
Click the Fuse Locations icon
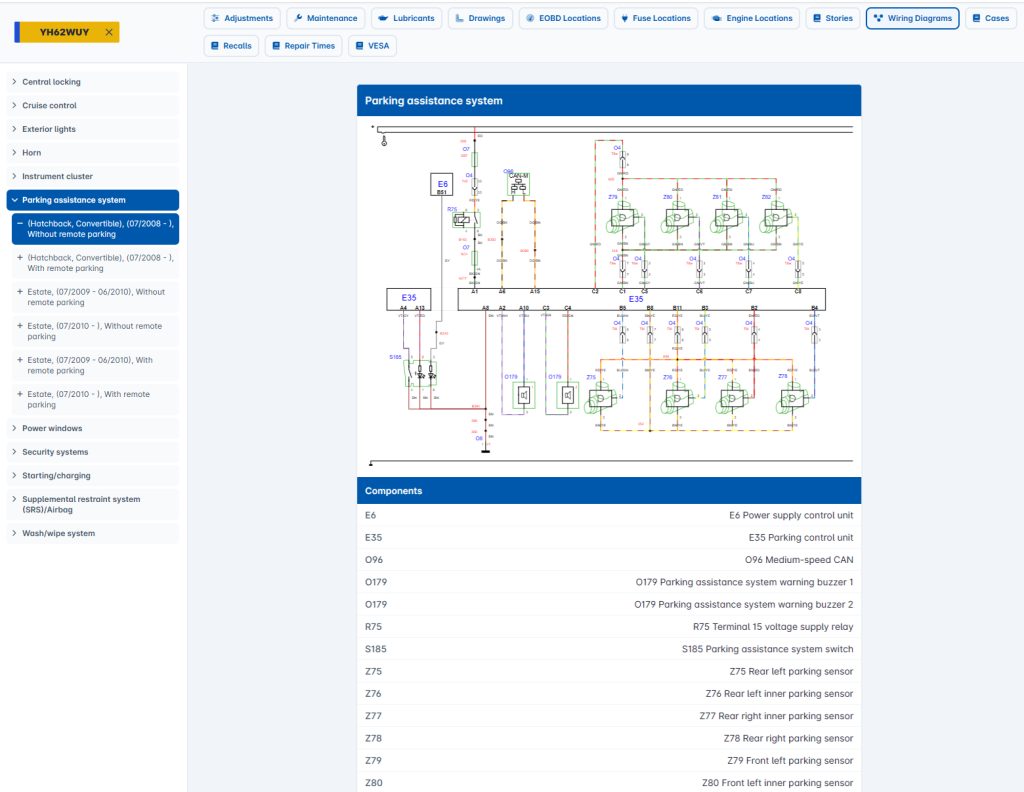coord(623,18)
